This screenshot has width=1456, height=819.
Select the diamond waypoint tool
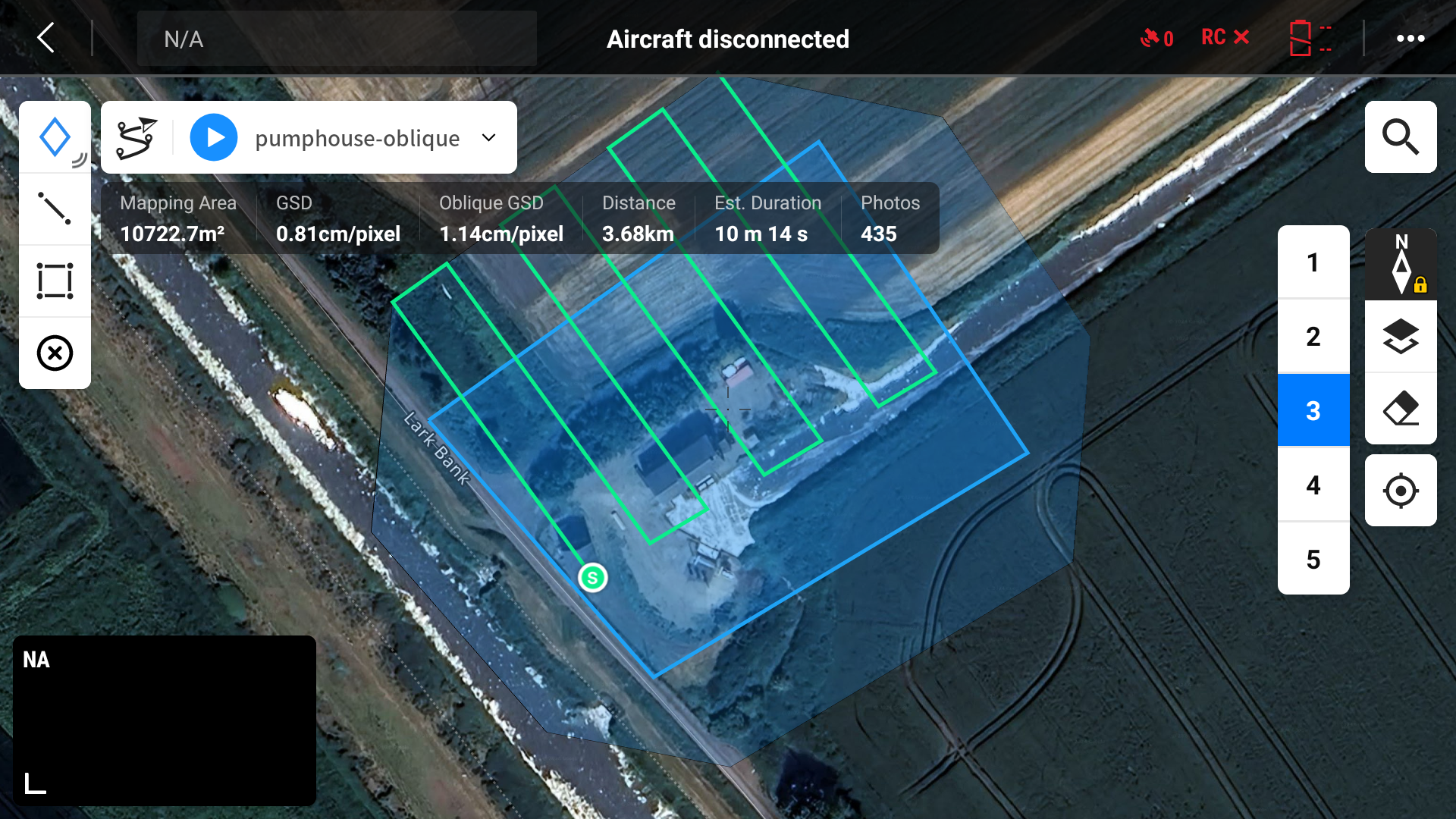point(55,137)
